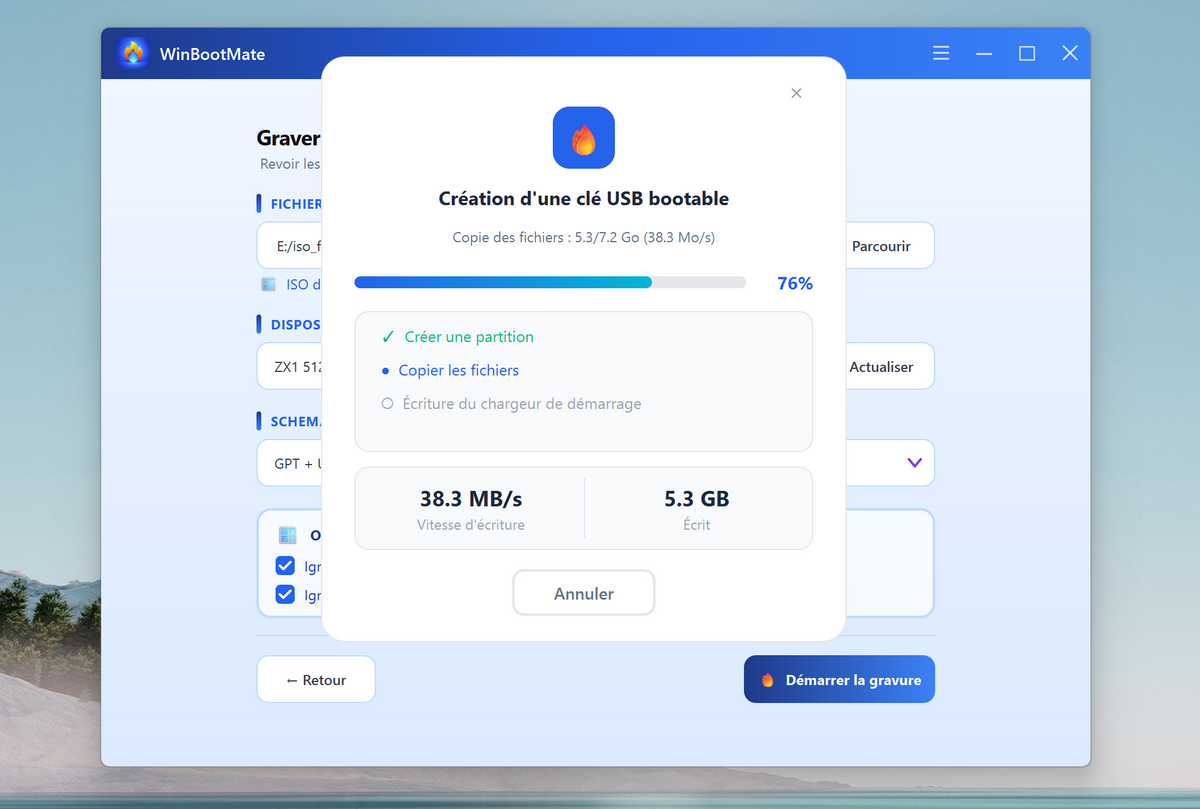This screenshot has height=809, width=1200.
Task: Click the flame icon on Démarrer la gravure
Action: click(x=768, y=680)
